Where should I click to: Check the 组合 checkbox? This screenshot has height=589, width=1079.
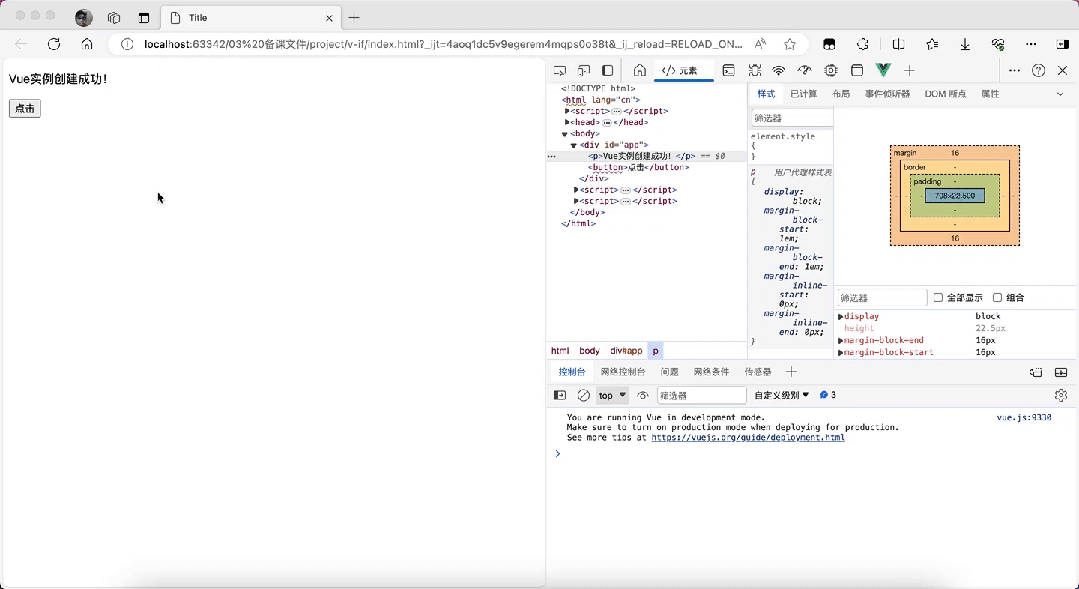pos(997,297)
